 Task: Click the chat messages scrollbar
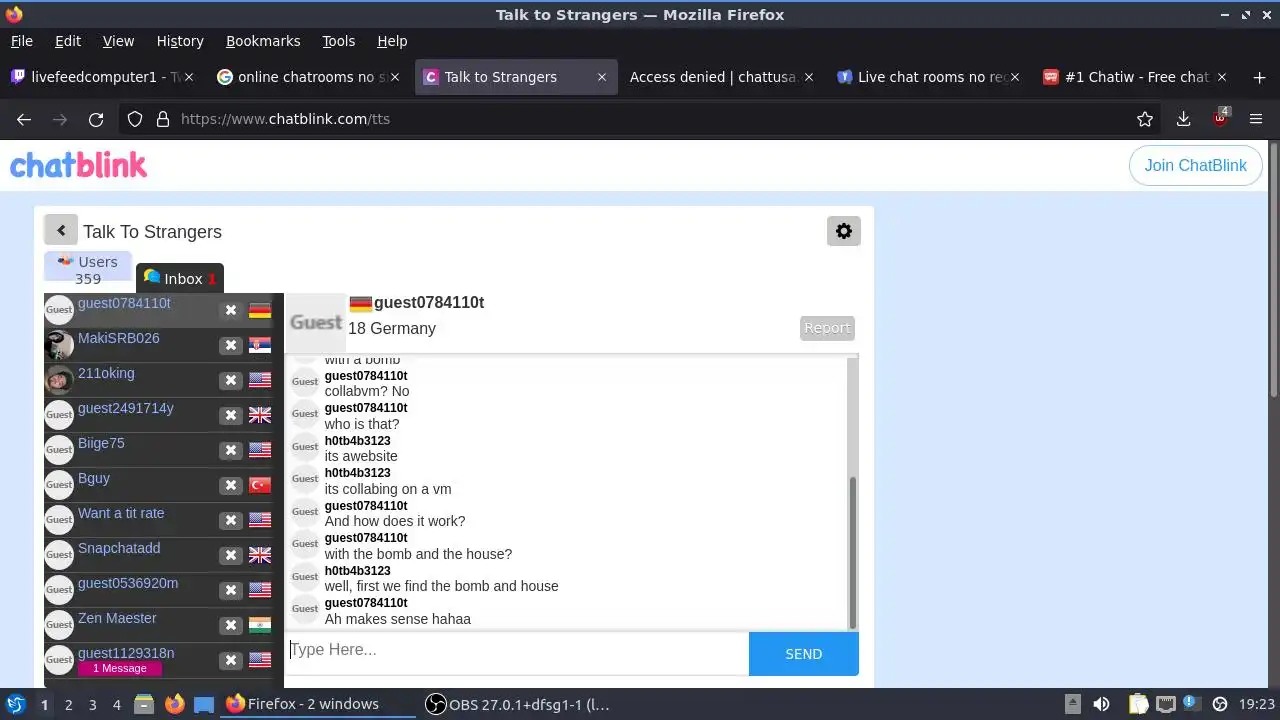(853, 552)
